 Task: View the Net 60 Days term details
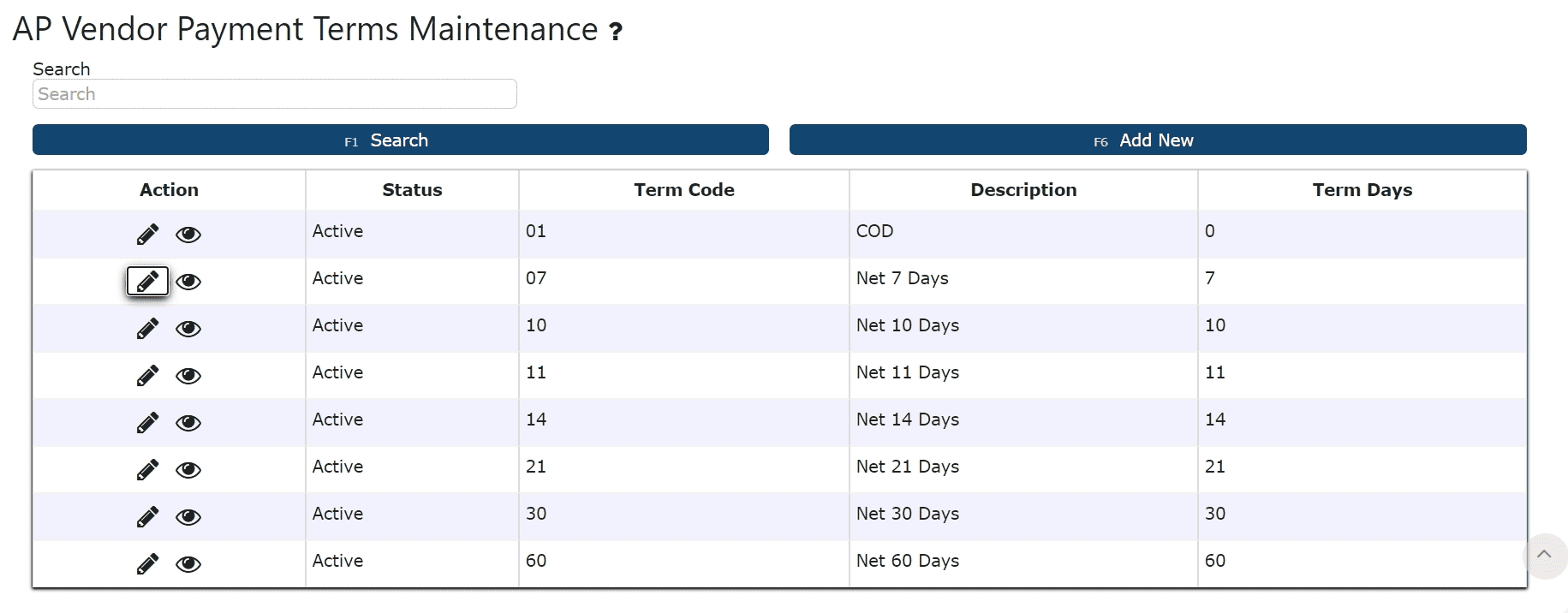point(188,564)
